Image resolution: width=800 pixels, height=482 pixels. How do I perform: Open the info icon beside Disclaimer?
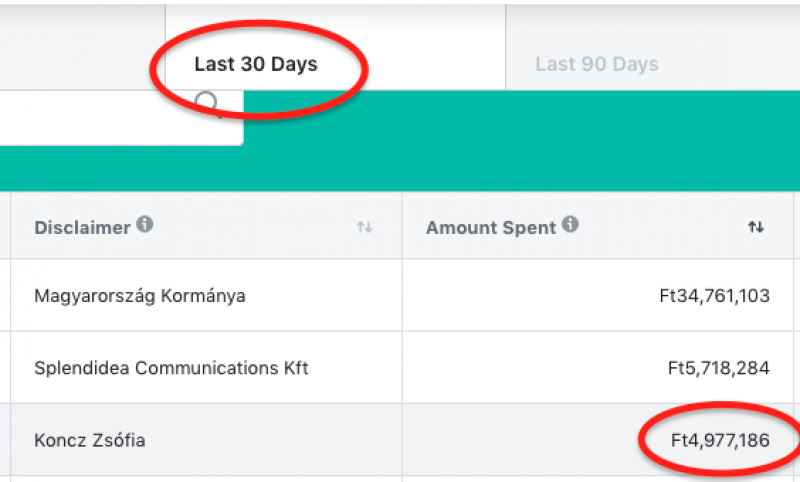[x=145, y=224]
